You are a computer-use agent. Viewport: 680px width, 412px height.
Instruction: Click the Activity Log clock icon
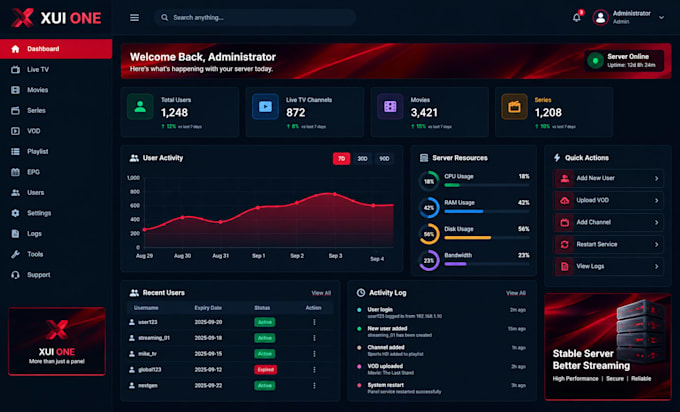pyautogui.click(x=361, y=293)
